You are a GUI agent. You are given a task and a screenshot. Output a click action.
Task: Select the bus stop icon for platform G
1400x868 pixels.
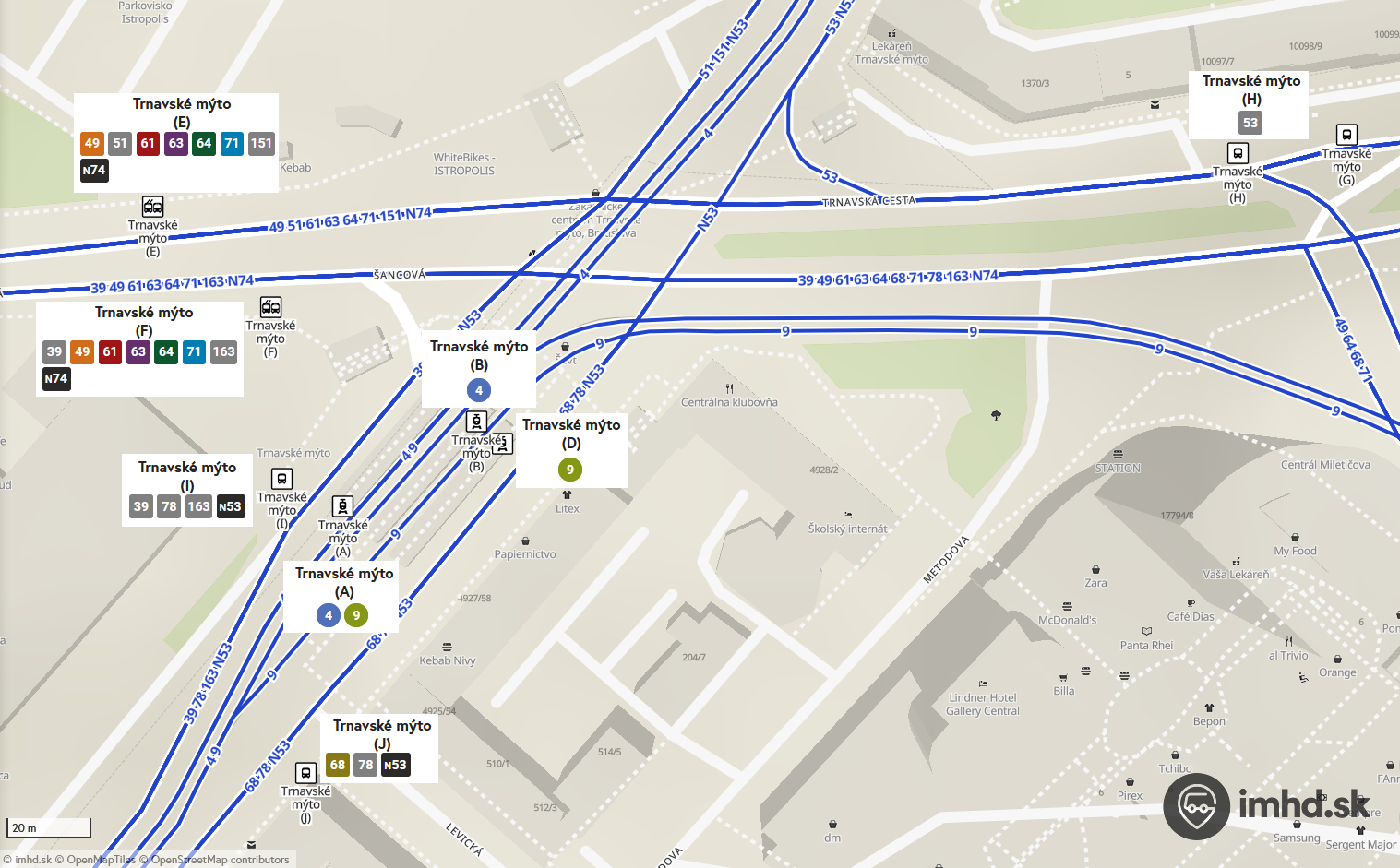coord(1346,135)
